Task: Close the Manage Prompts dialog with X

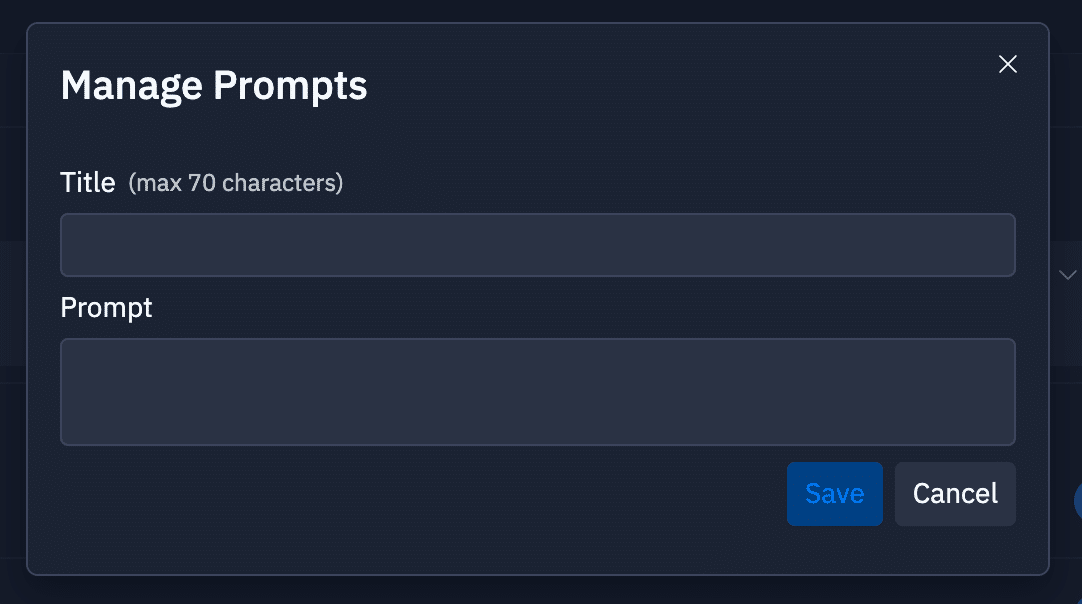Action: click(1008, 64)
